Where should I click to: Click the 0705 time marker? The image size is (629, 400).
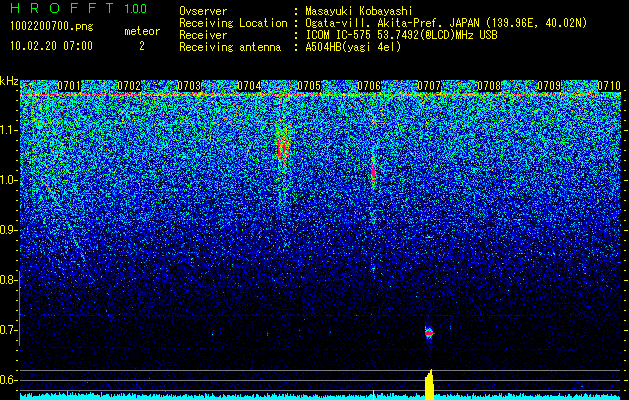point(309,86)
